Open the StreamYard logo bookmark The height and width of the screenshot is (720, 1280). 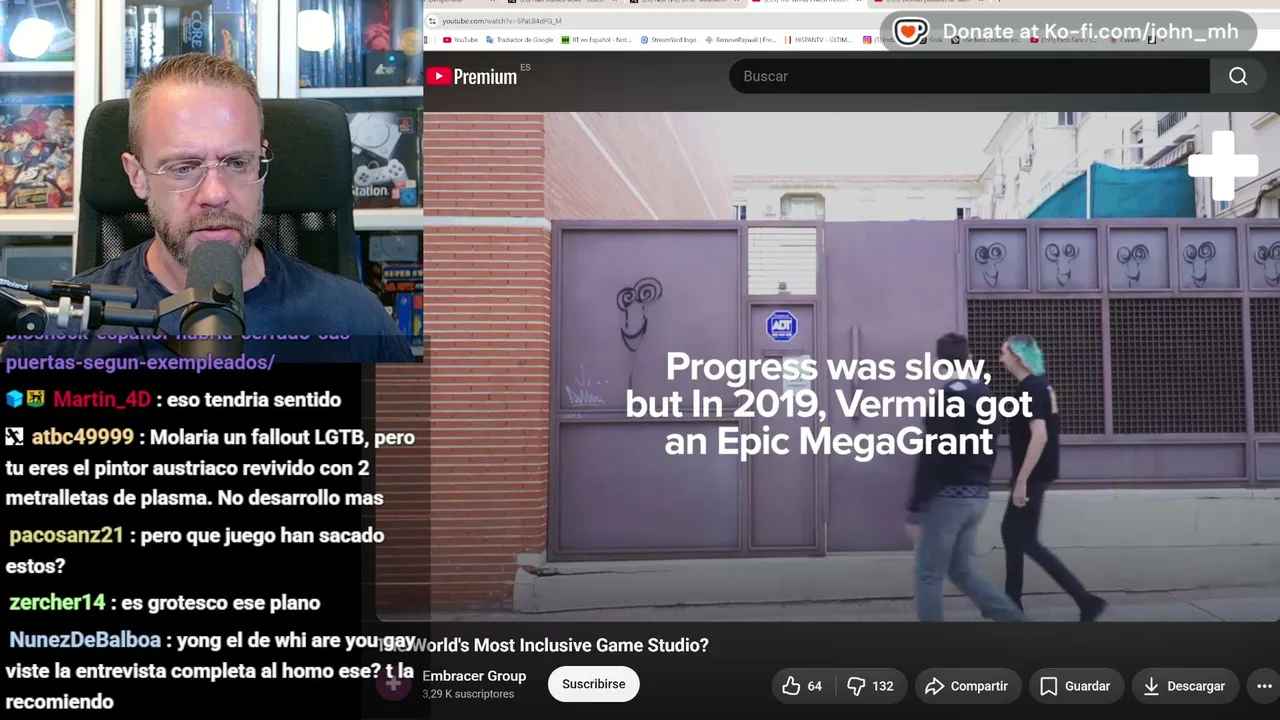point(668,40)
